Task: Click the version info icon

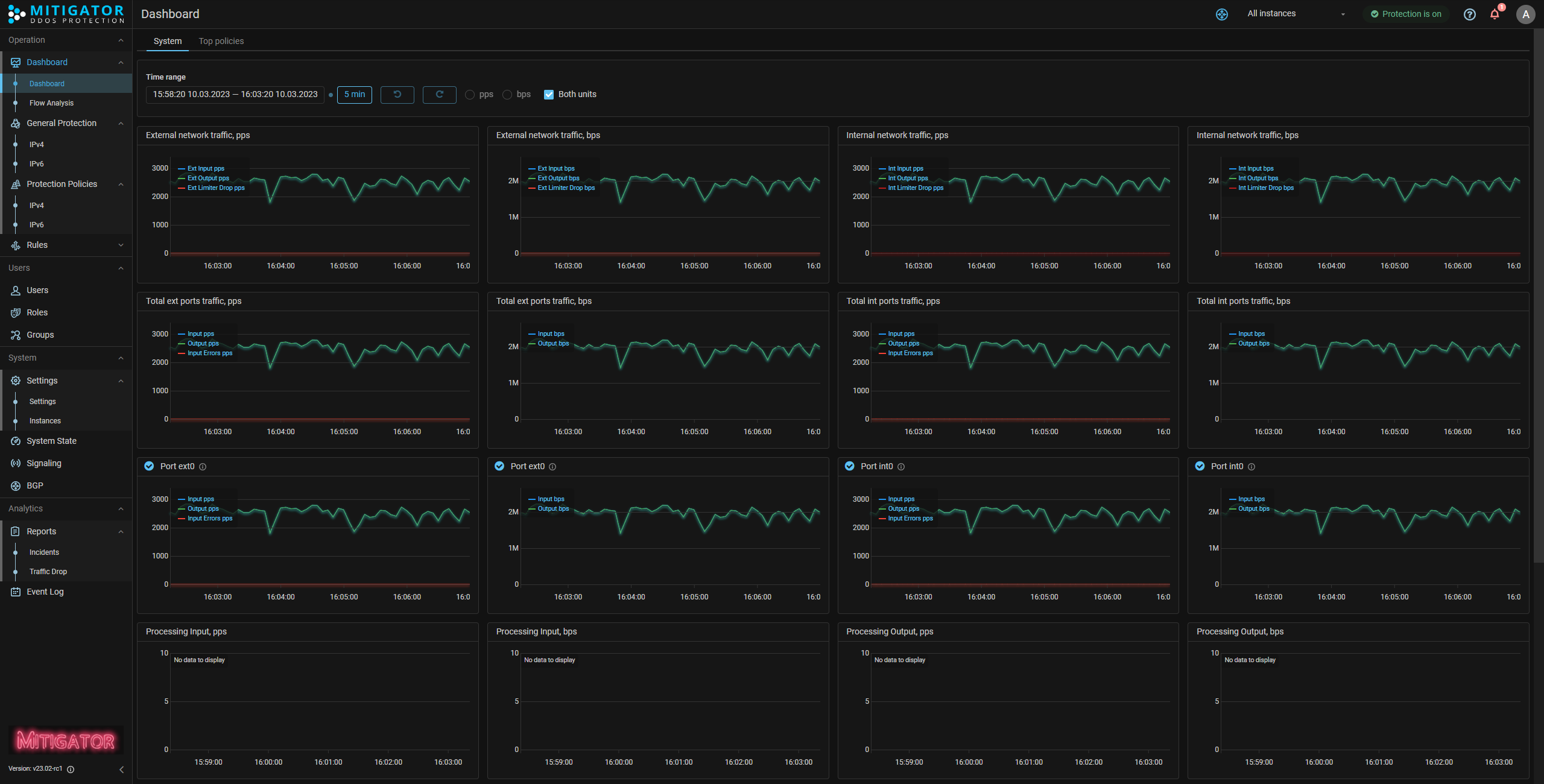Action: [71, 769]
